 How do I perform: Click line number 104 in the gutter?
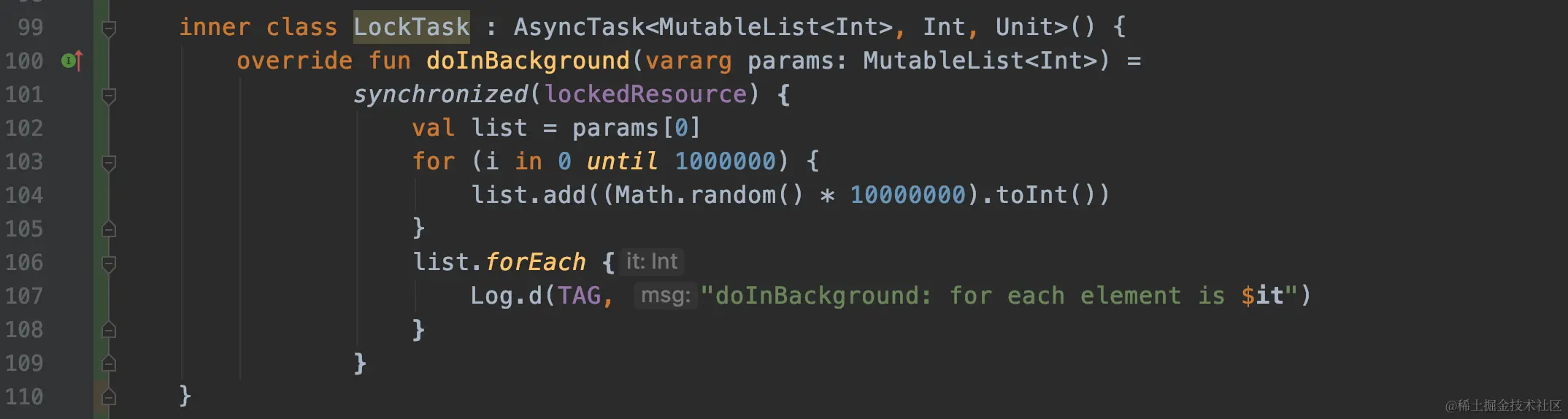point(24,195)
